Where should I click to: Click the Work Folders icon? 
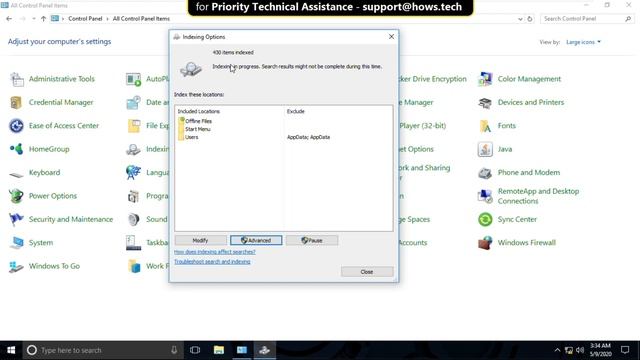133,266
